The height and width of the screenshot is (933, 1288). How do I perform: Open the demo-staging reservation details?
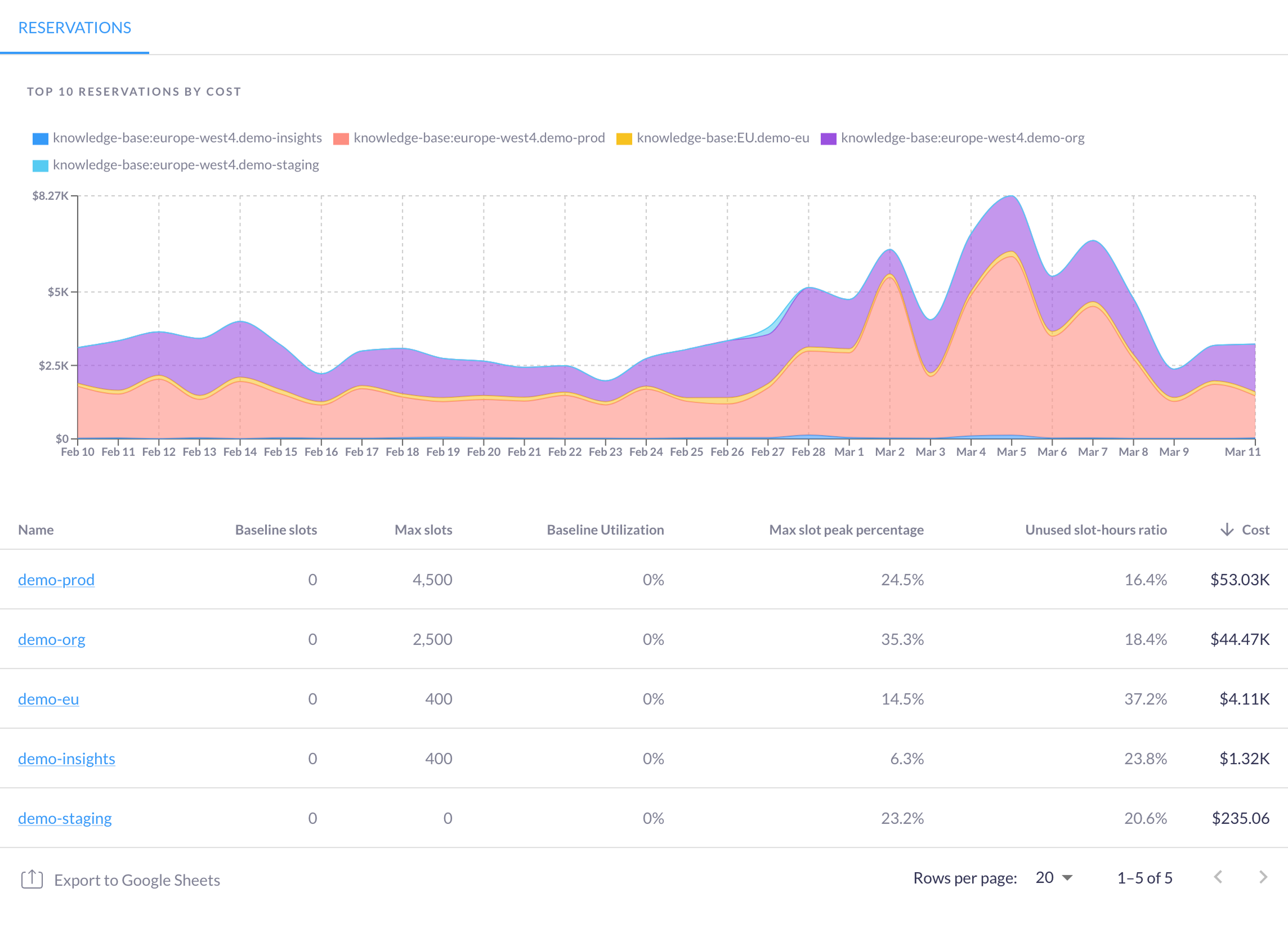click(x=65, y=818)
